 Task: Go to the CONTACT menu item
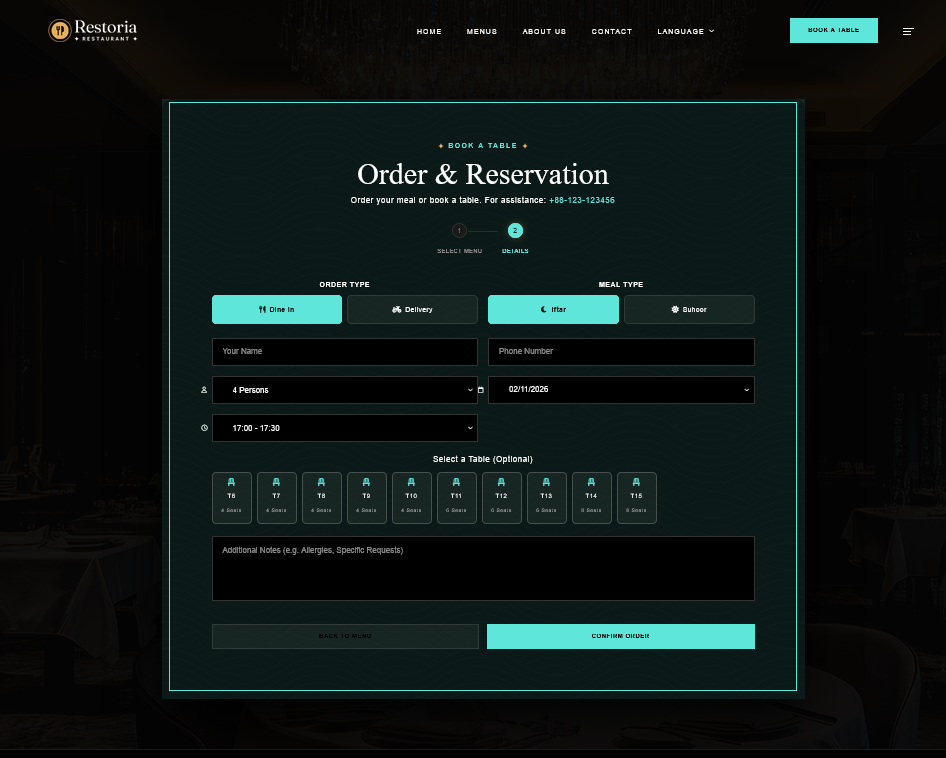(611, 31)
